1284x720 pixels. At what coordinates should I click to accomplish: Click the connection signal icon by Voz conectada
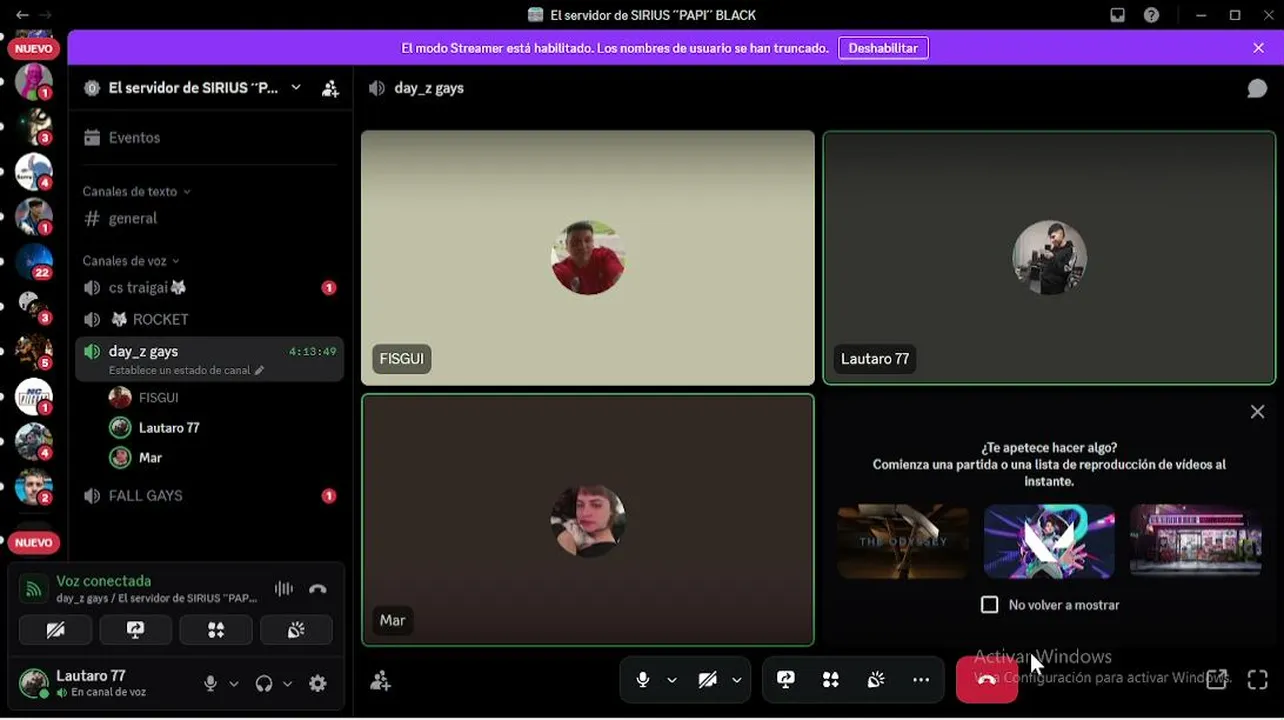[33, 589]
